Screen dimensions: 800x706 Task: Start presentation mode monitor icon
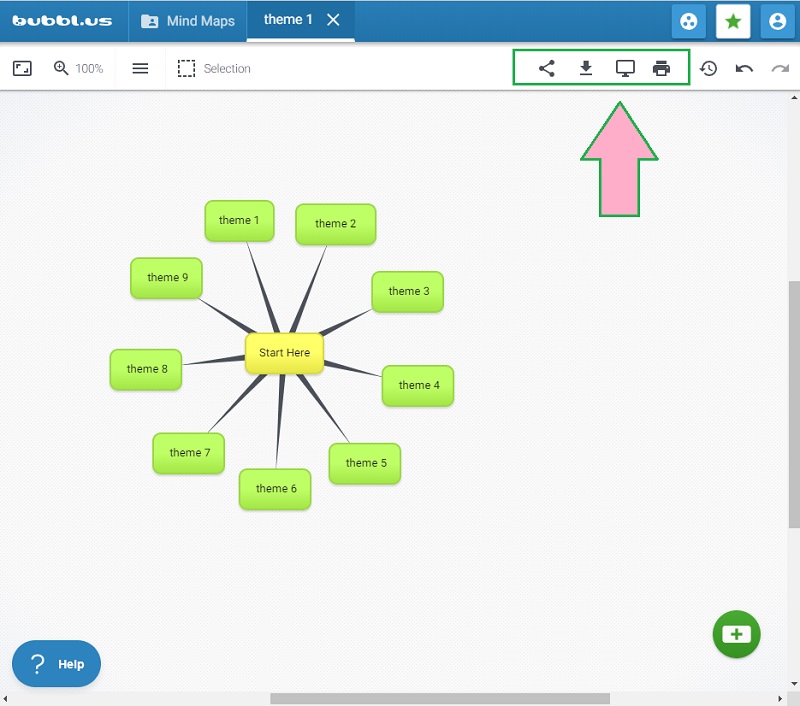point(625,68)
